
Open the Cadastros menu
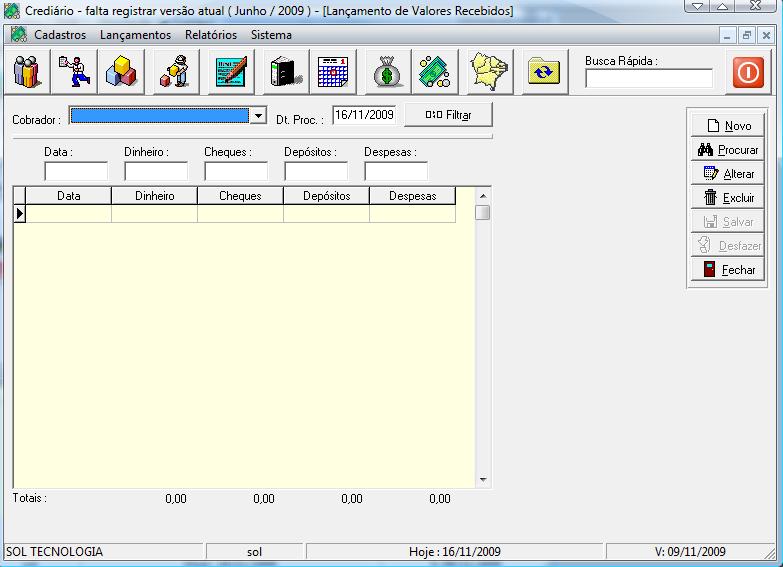coord(60,35)
